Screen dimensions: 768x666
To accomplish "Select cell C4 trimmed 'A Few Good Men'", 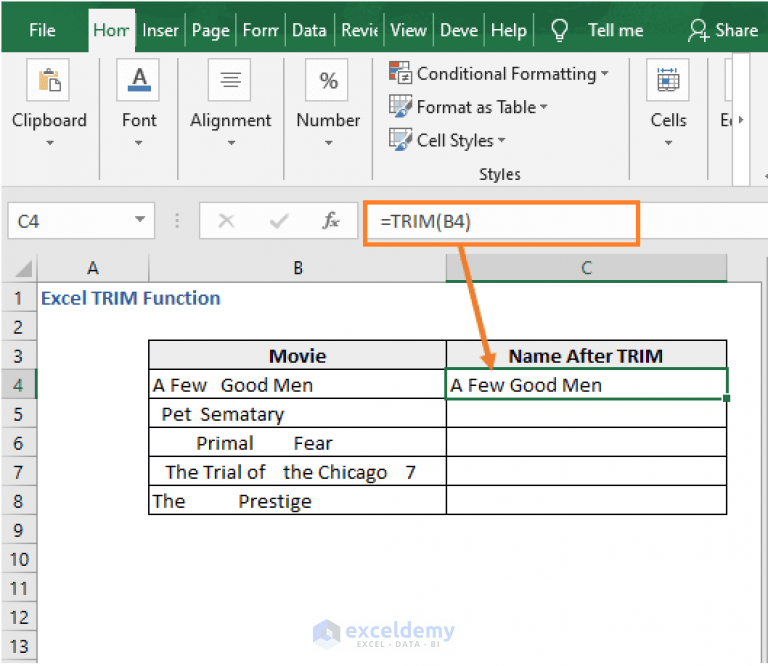I will click(x=586, y=385).
